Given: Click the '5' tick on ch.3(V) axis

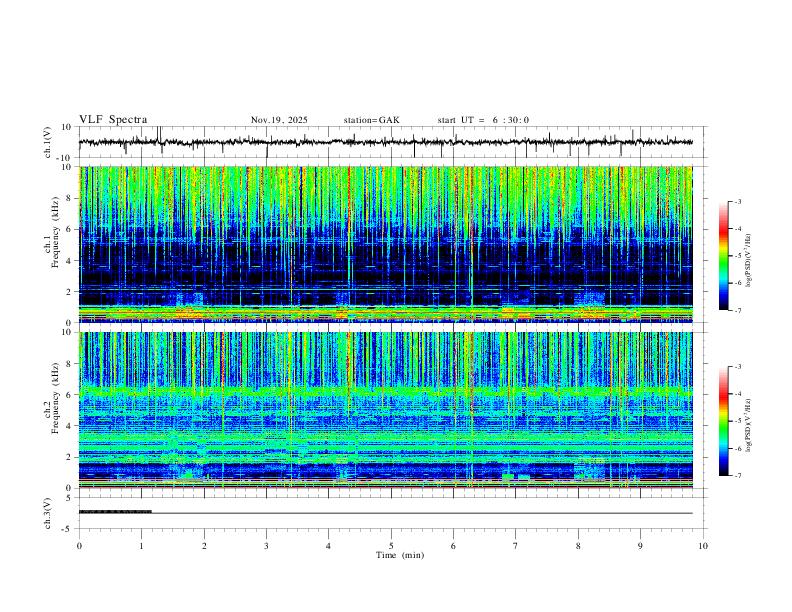Looking at the screenshot, I should [x=70, y=498].
